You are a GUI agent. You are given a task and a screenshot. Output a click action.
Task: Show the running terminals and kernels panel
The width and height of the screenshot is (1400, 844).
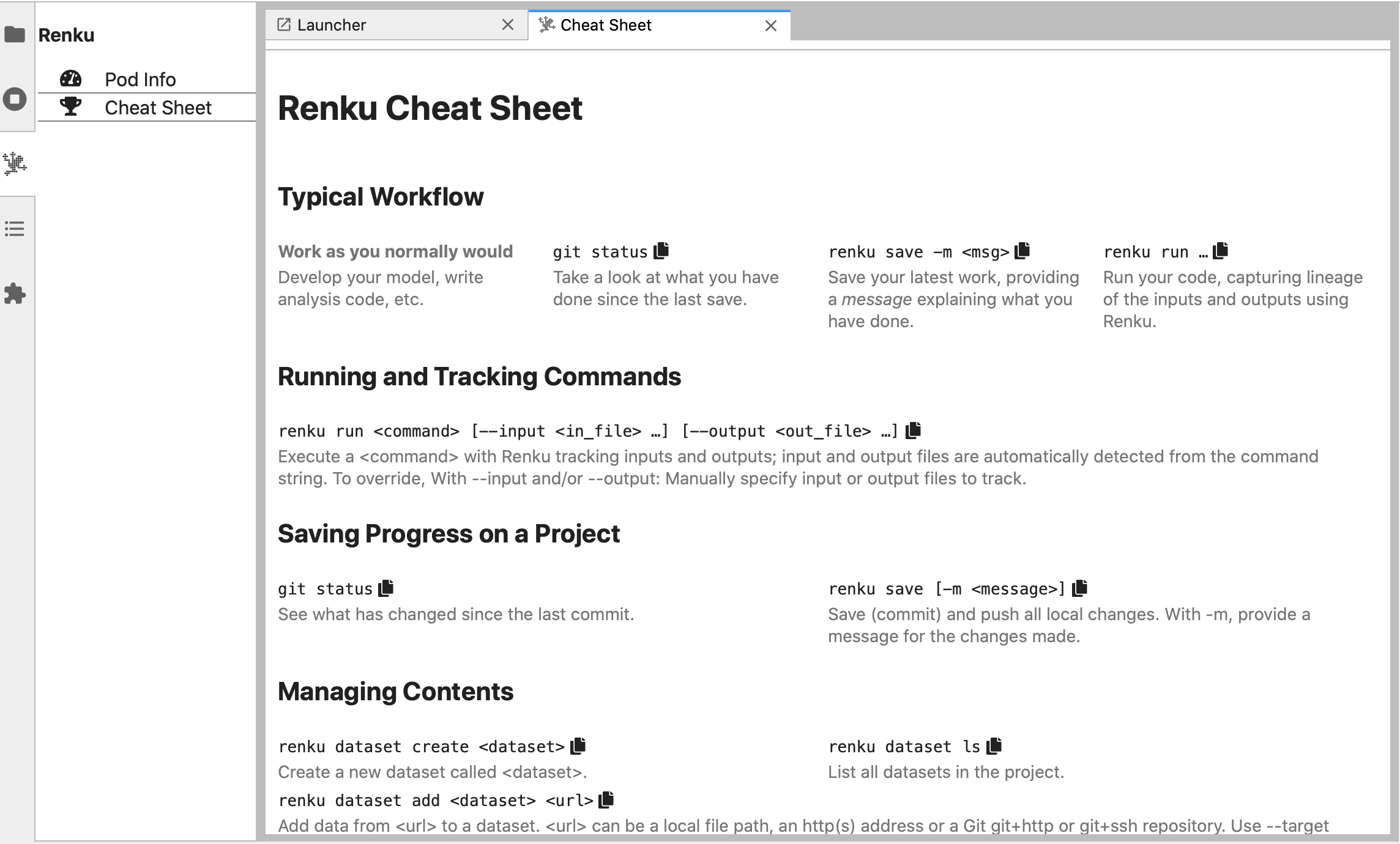tap(13, 100)
